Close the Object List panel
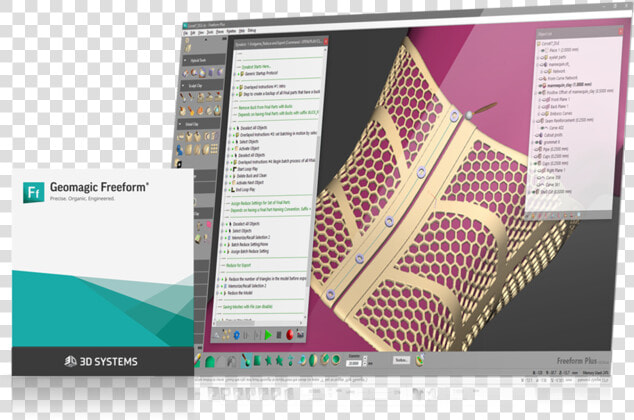Image resolution: width=634 pixels, height=420 pixels. (621, 31)
